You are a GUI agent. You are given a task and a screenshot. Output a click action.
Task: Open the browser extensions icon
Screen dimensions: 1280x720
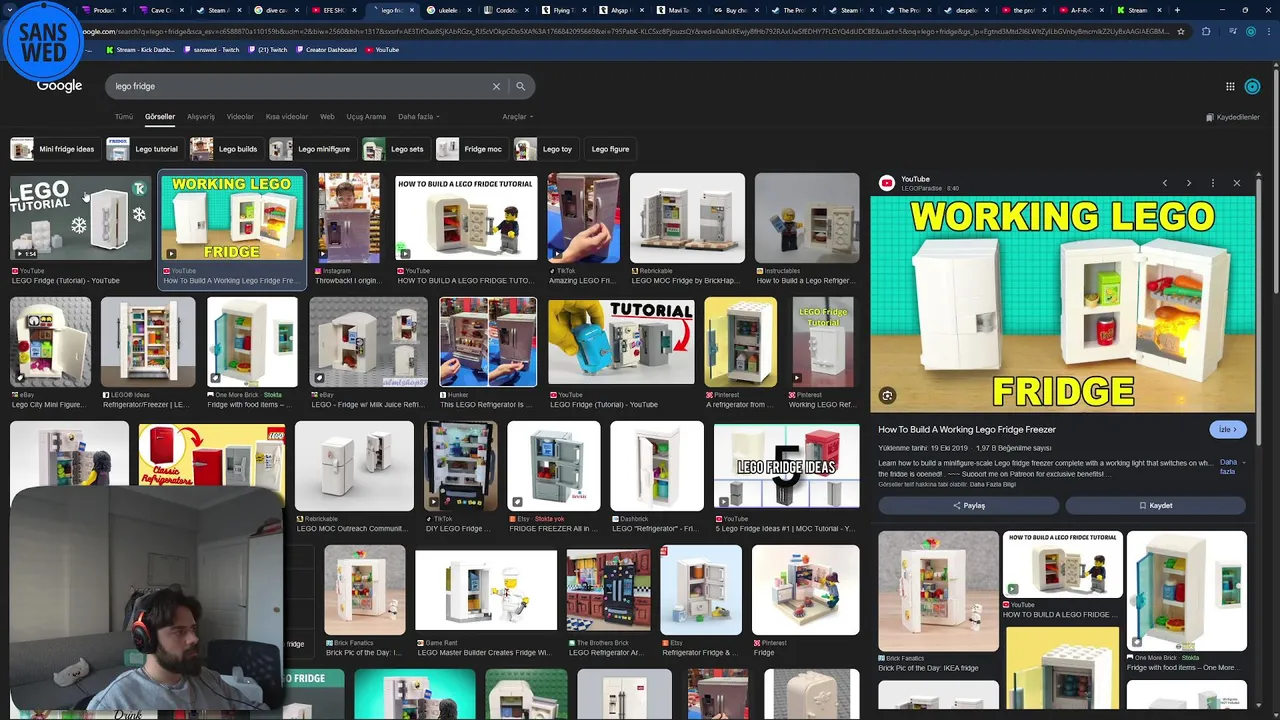[1206, 31]
